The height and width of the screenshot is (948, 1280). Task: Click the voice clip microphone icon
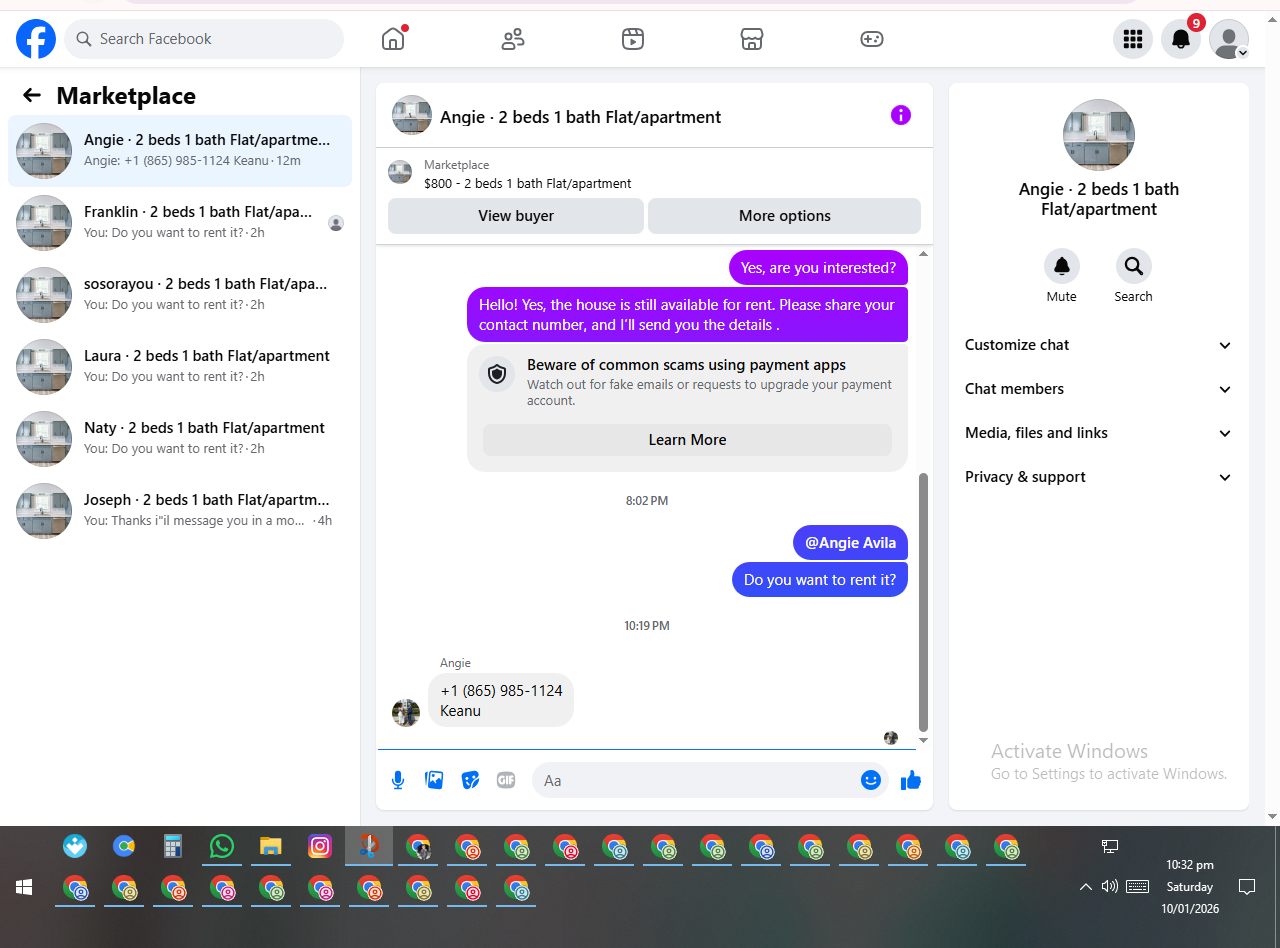pyautogui.click(x=398, y=780)
